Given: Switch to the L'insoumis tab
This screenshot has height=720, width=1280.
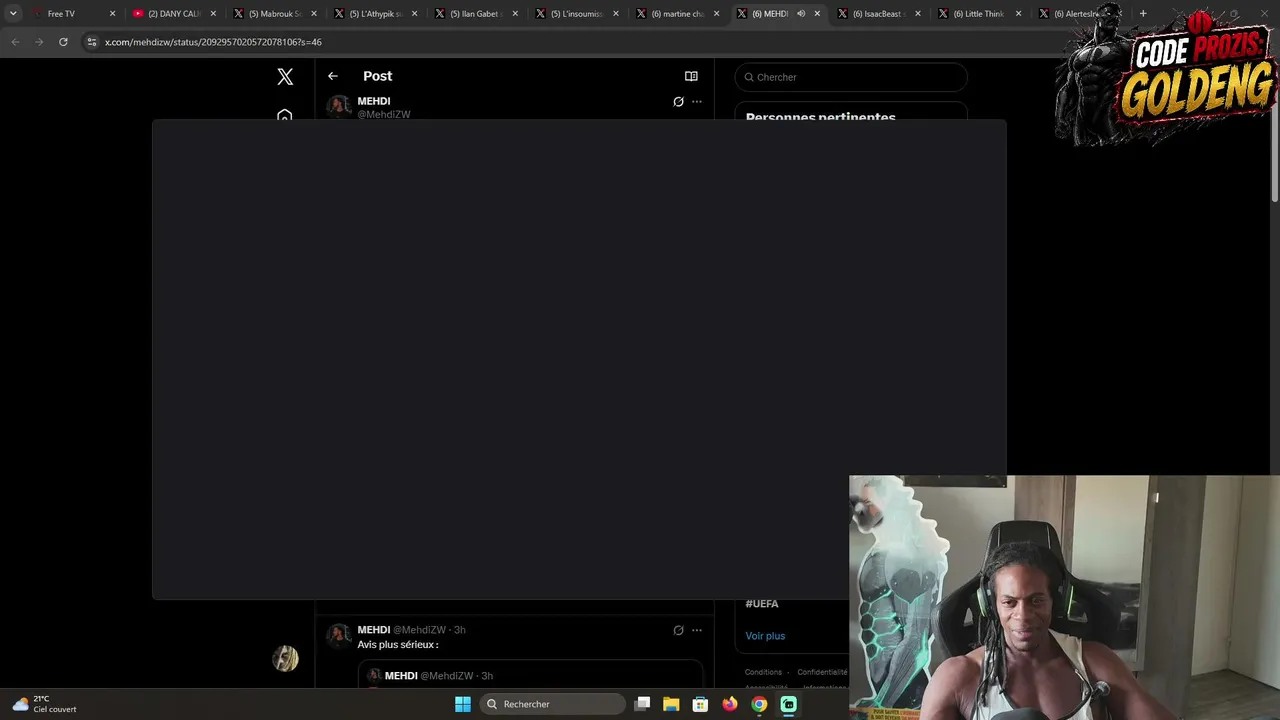Looking at the screenshot, I should pos(576,14).
